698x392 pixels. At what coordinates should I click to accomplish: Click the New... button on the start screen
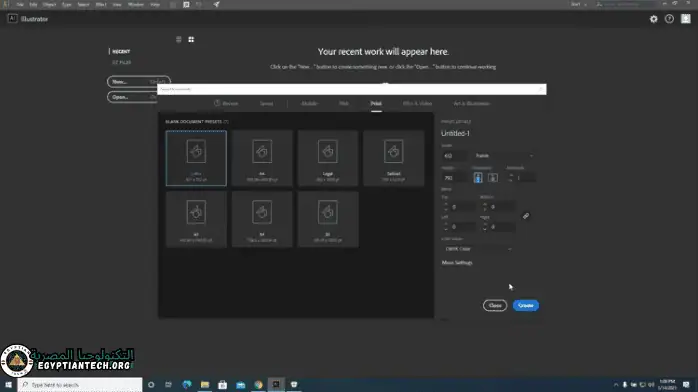coord(138,82)
